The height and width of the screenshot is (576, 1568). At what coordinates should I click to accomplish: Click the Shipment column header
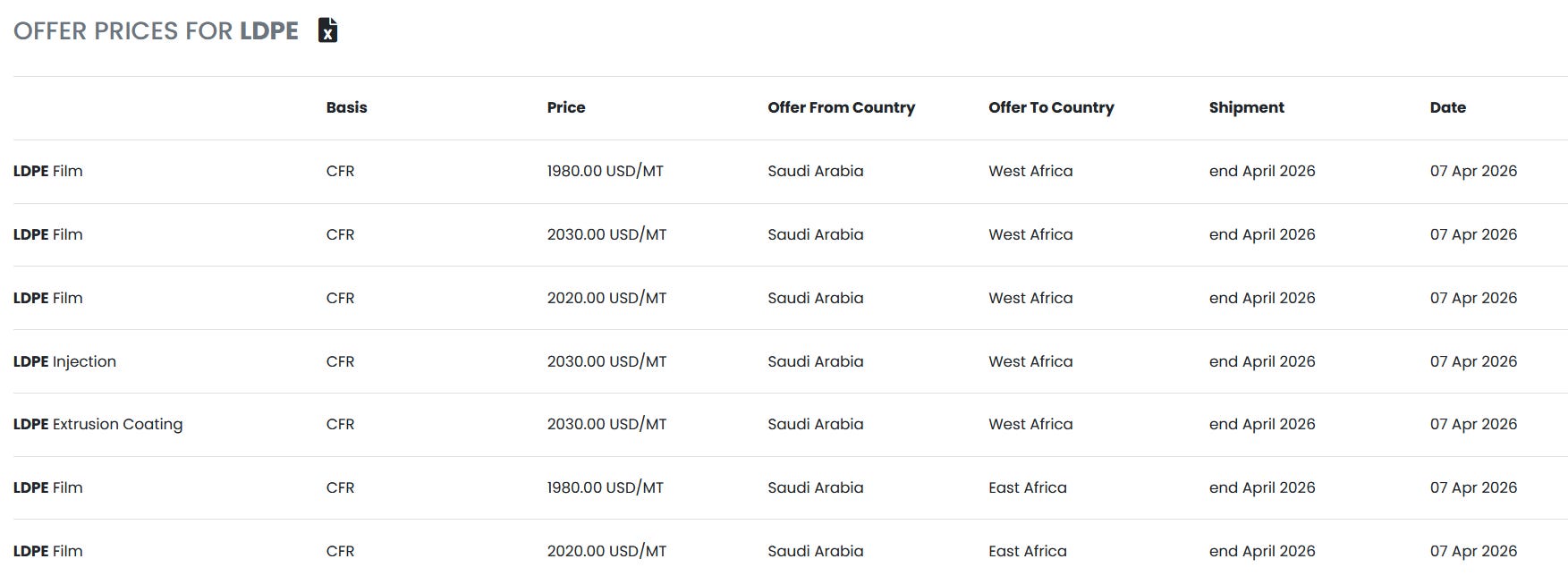pyautogui.click(x=1246, y=107)
